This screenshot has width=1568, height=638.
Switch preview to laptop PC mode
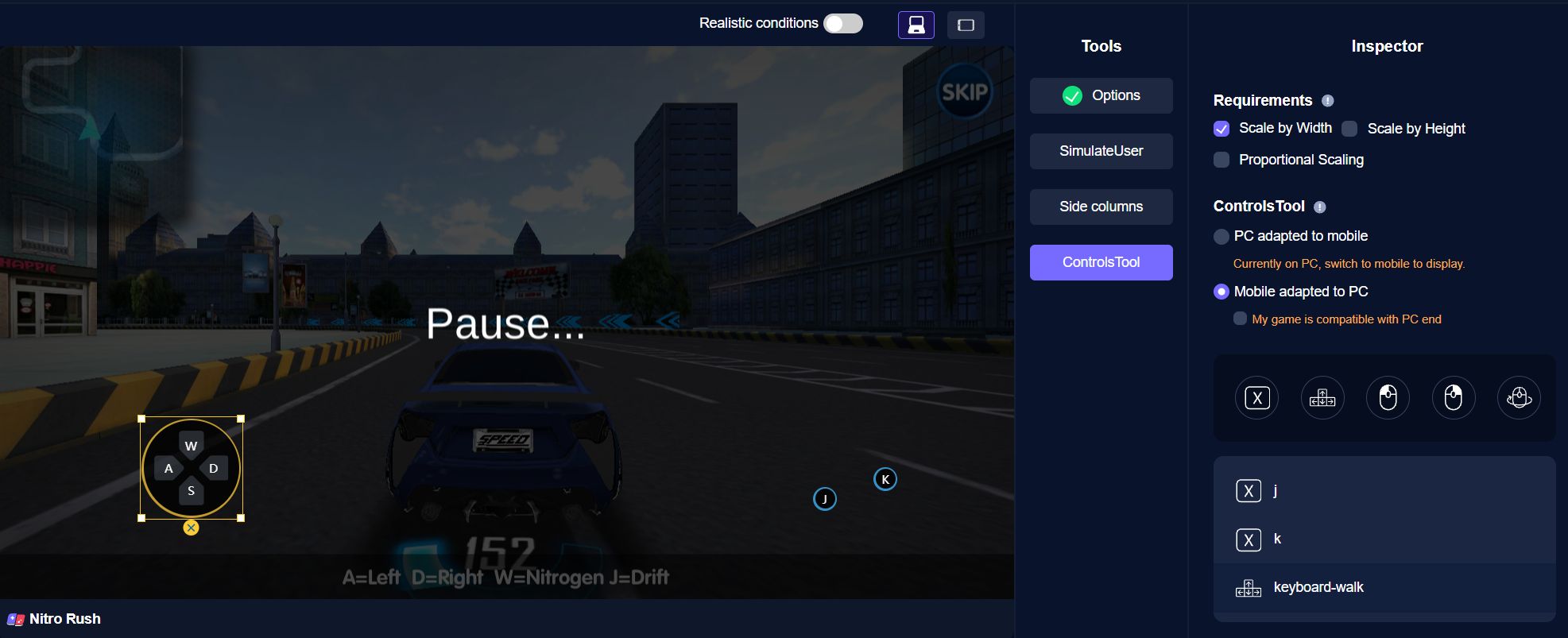tap(916, 25)
